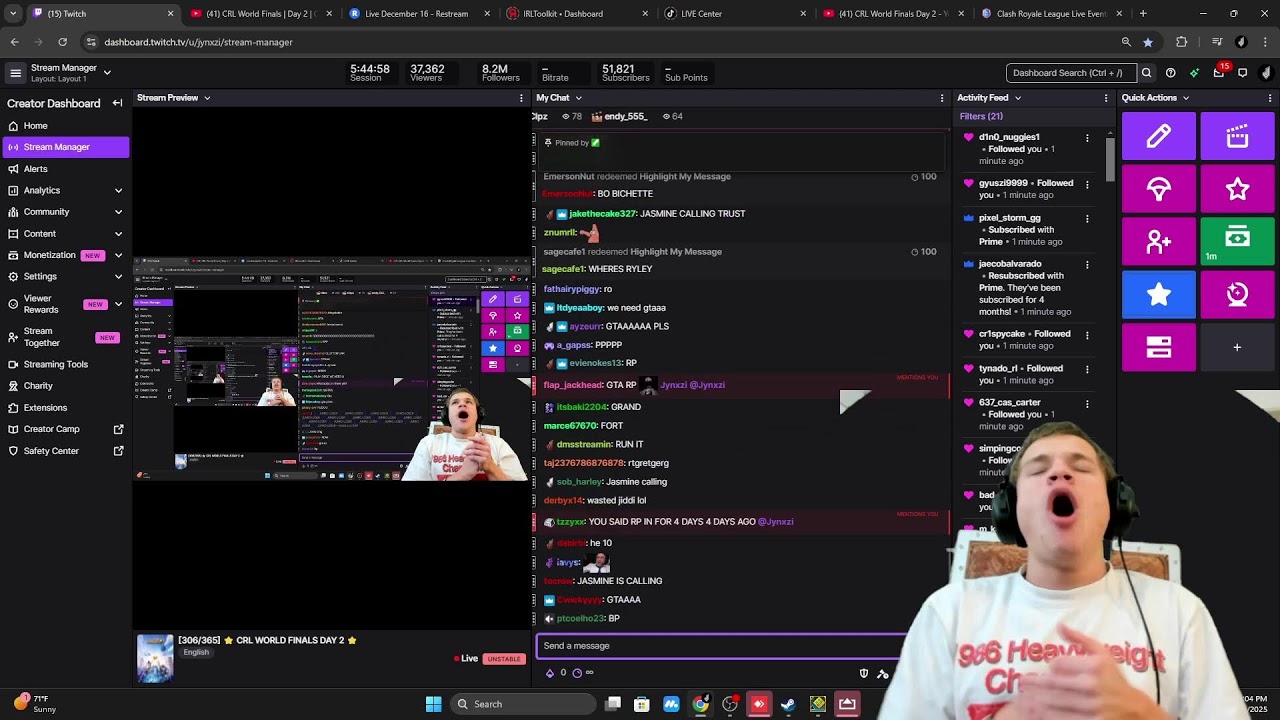Open options for d1n0_nuggies1 follow activity

coord(1087,138)
